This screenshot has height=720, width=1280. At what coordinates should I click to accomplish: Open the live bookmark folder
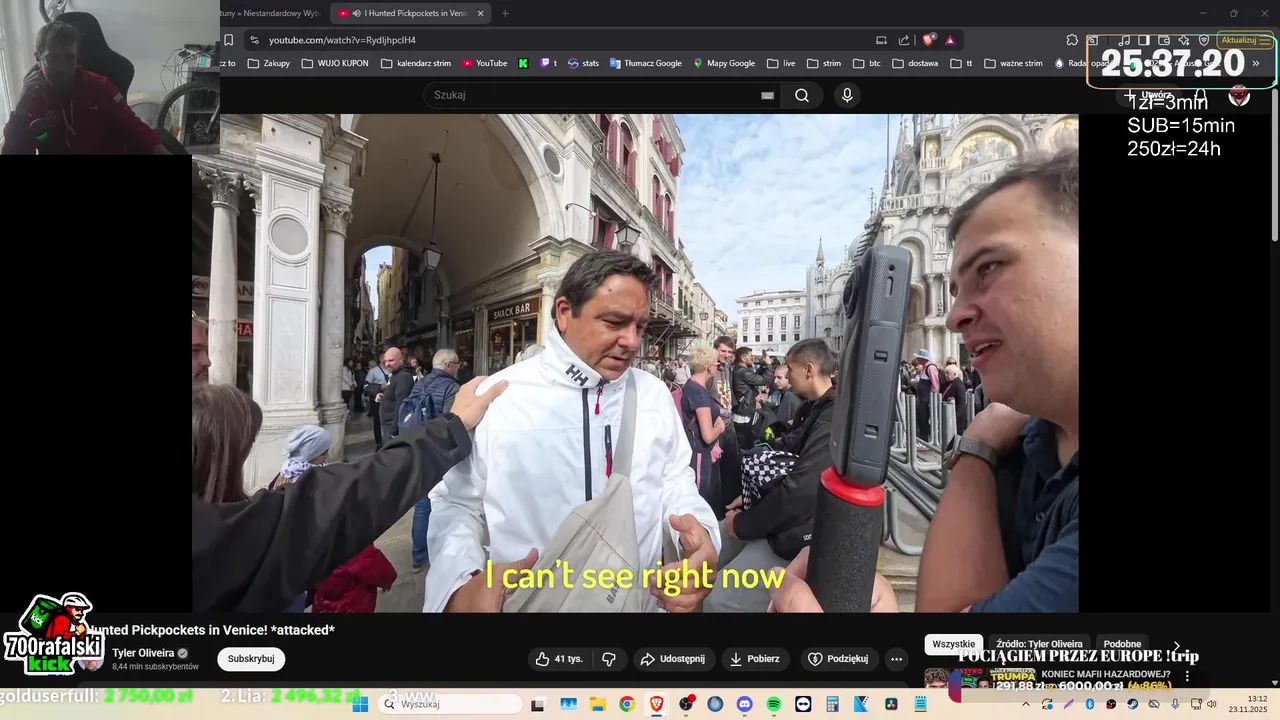pos(781,63)
